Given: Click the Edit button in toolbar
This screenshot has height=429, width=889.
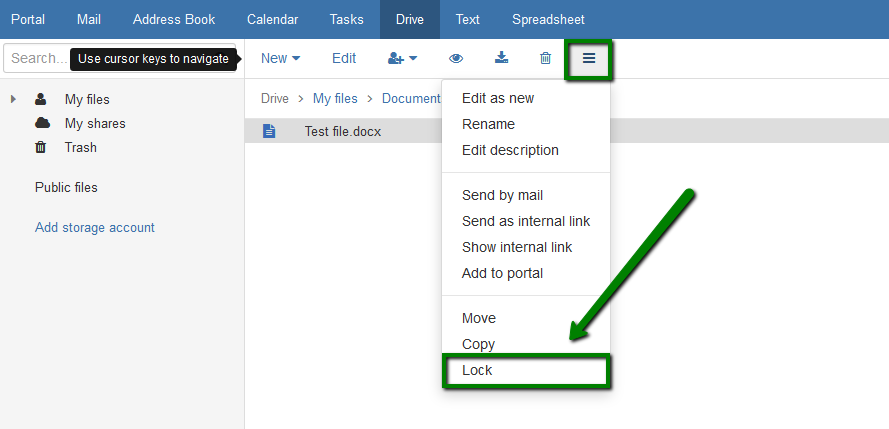Looking at the screenshot, I should click(344, 58).
